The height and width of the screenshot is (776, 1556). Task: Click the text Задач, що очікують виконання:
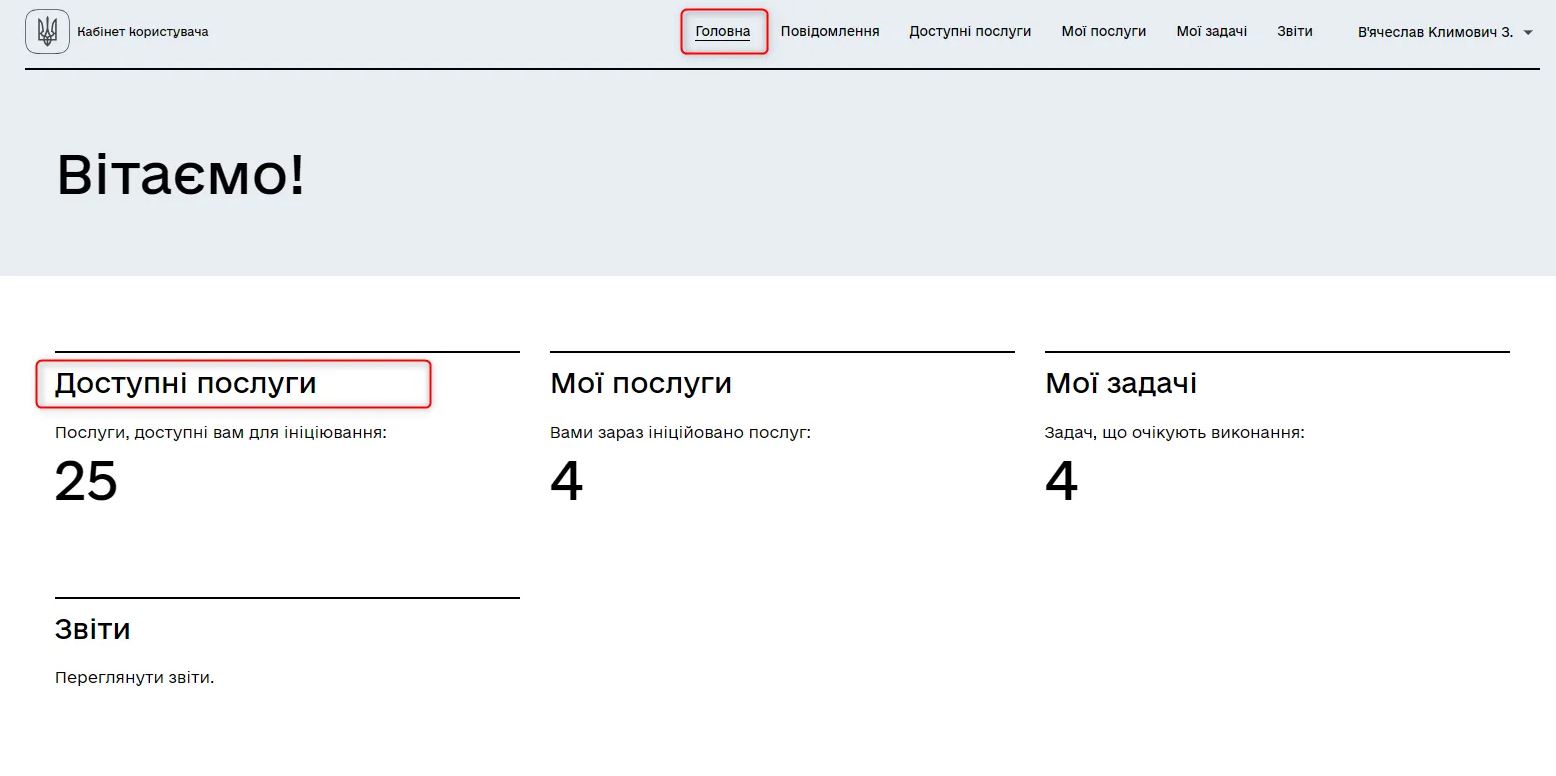[x=1175, y=433]
